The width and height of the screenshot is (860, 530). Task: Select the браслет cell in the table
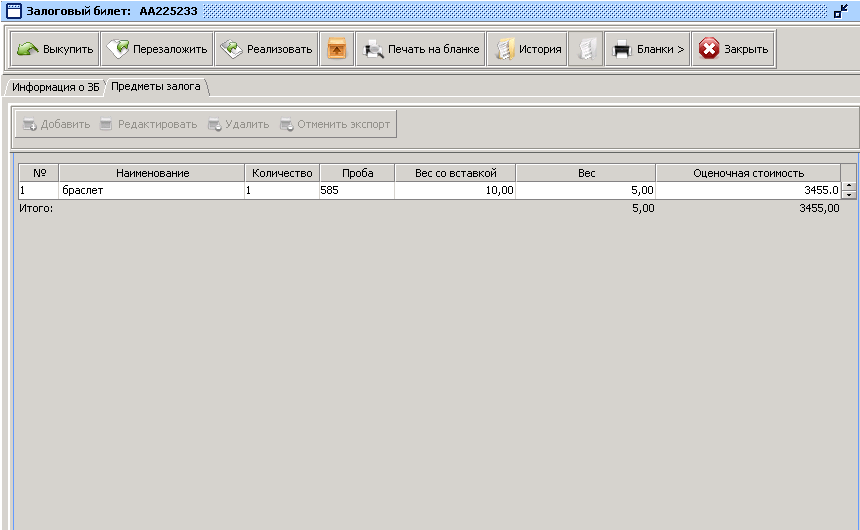(x=152, y=190)
